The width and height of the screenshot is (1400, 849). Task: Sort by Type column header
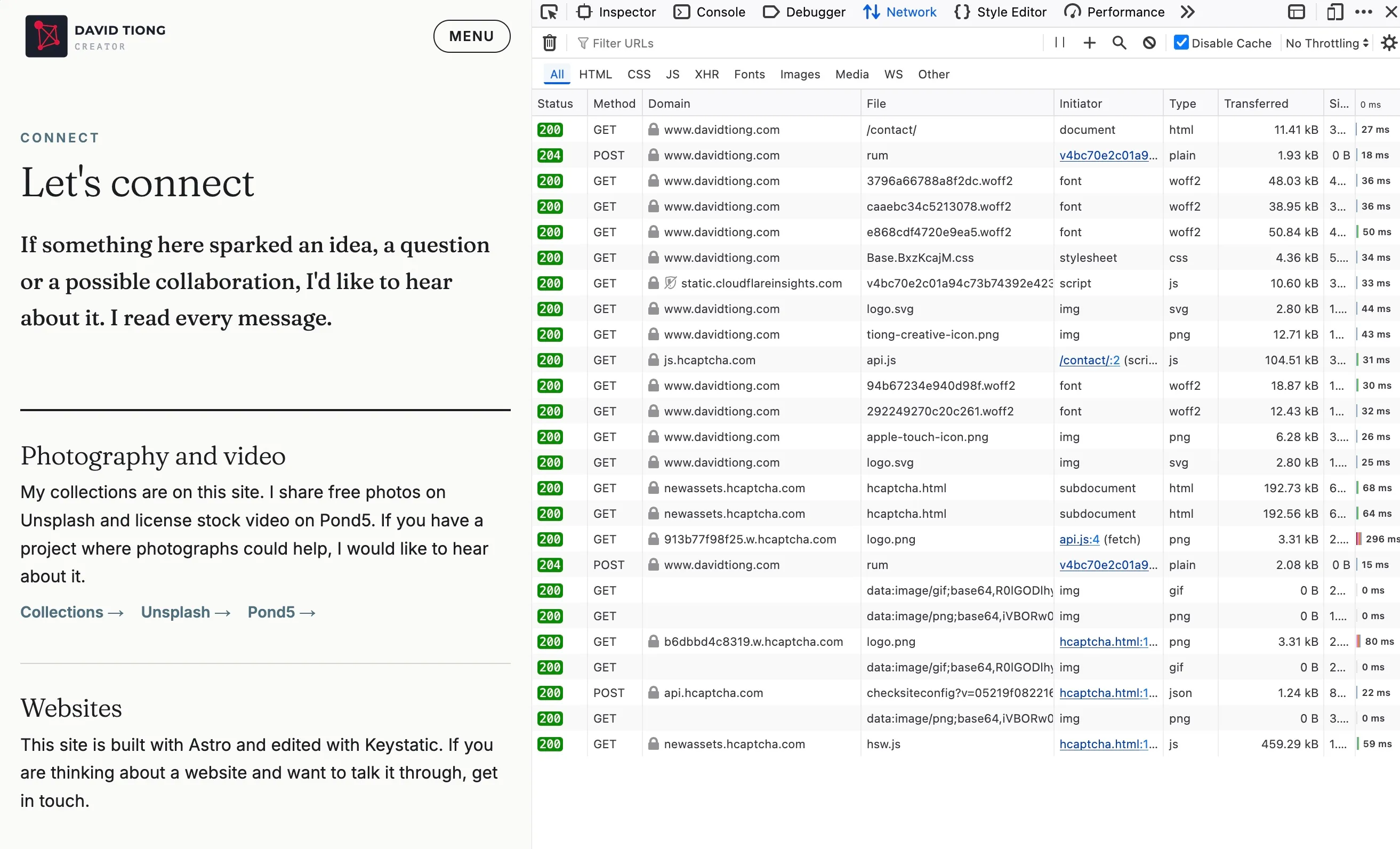(1190, 103)
